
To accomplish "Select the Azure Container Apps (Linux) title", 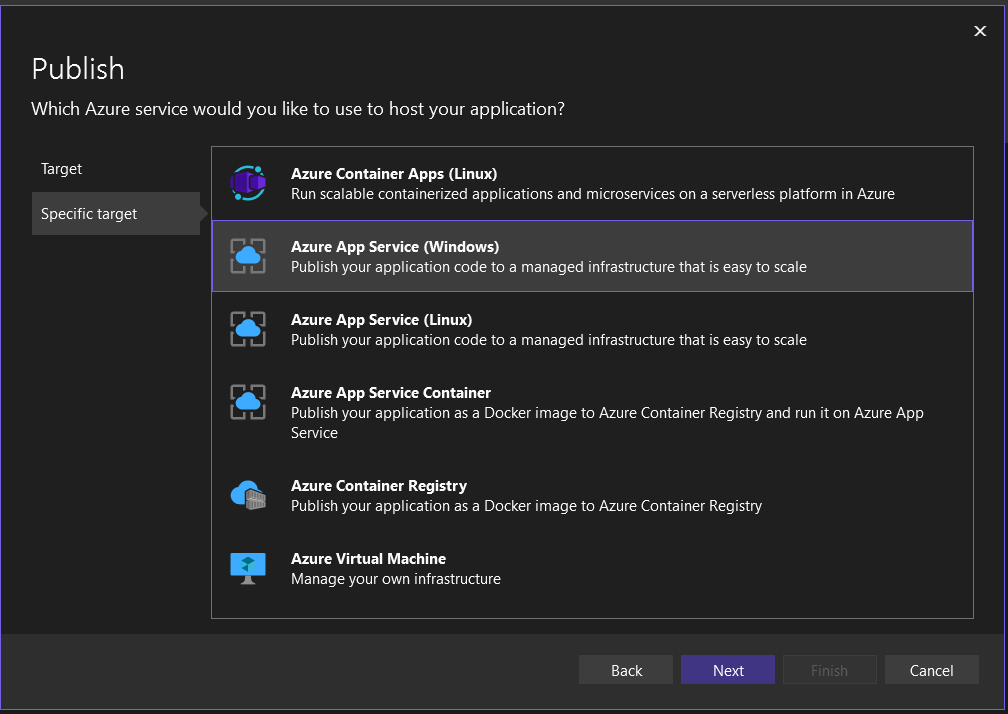I will coord(393,173).
